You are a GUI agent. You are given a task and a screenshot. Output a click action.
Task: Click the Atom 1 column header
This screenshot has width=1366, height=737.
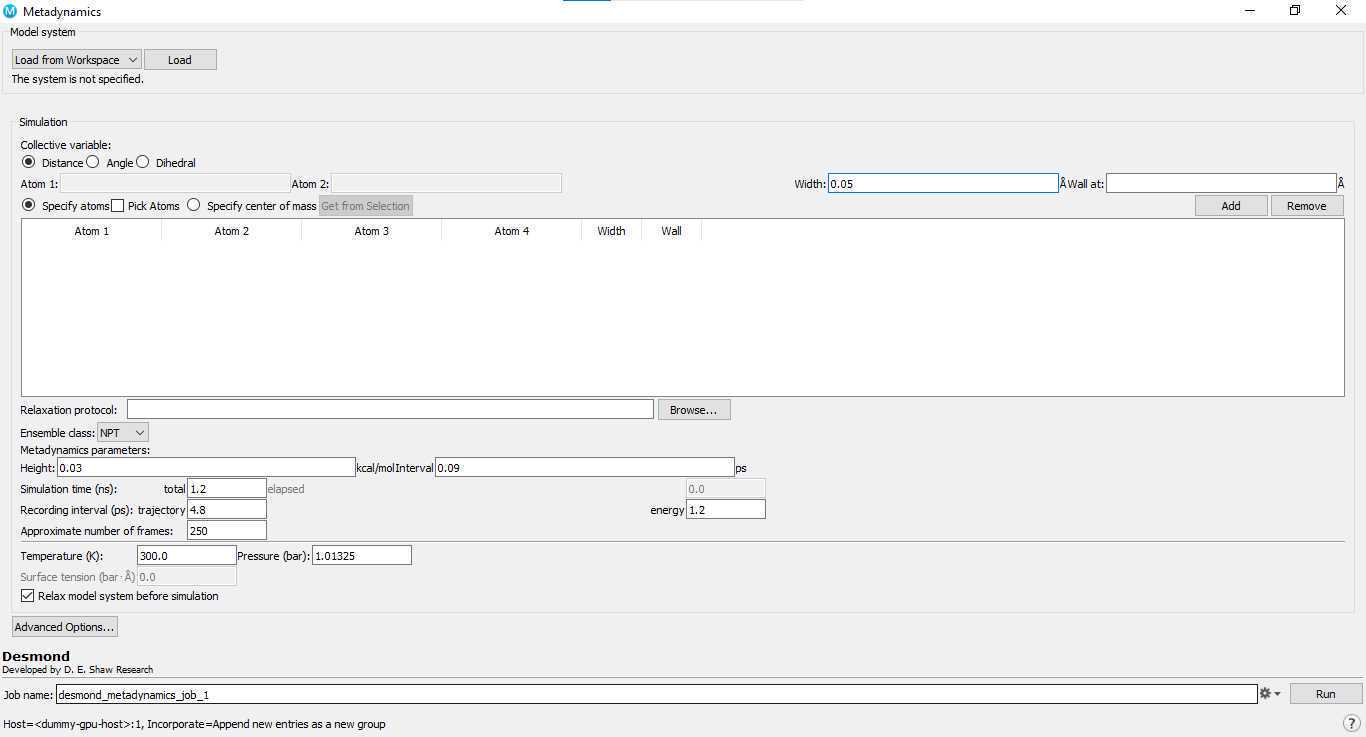click(92, 231)
